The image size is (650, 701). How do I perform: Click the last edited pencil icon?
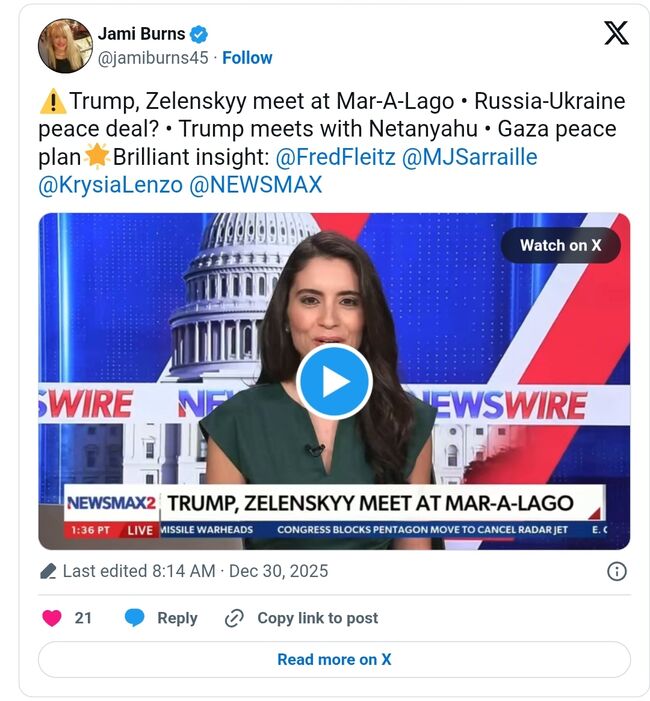click(x=48, y=571)
